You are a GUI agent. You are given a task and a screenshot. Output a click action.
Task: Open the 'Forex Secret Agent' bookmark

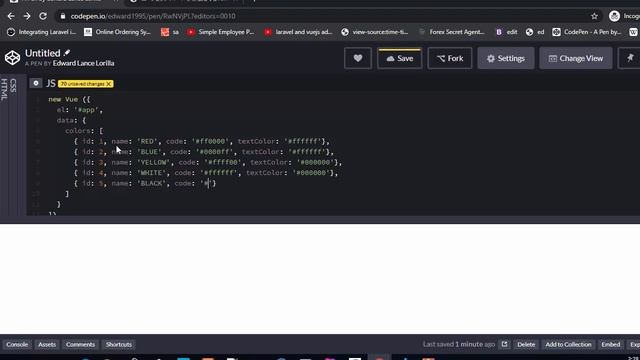[451, 32]
